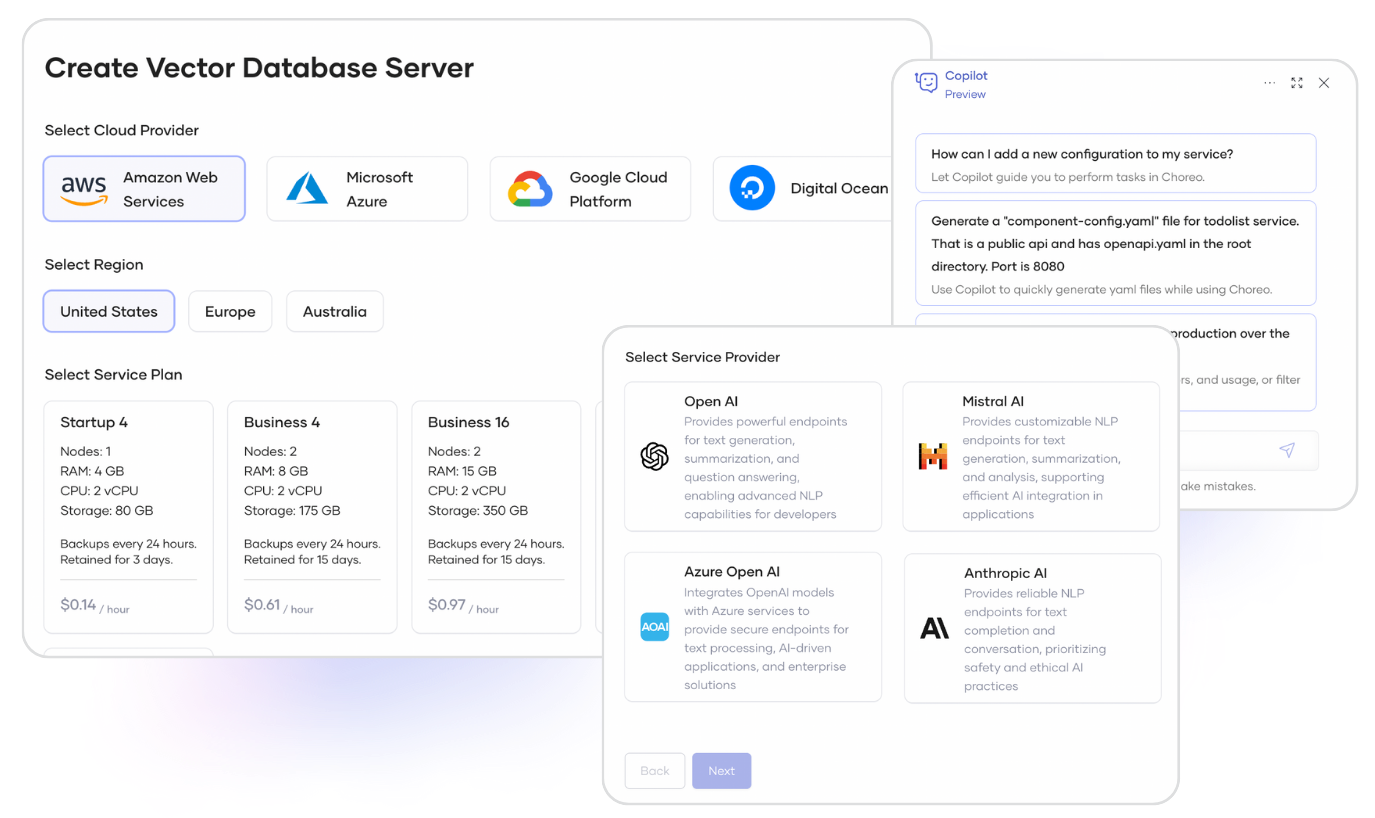Viewport: 1375px width, 818px height.
Task: Click the 'Select Service Provider' heading
Action: tap(702, 357)
